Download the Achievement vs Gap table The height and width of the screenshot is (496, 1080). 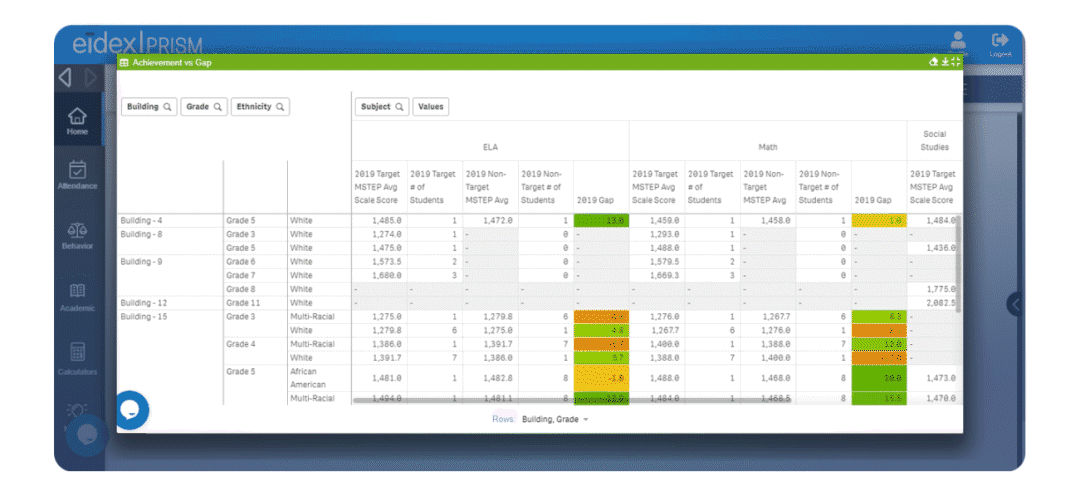coord(945,62)
